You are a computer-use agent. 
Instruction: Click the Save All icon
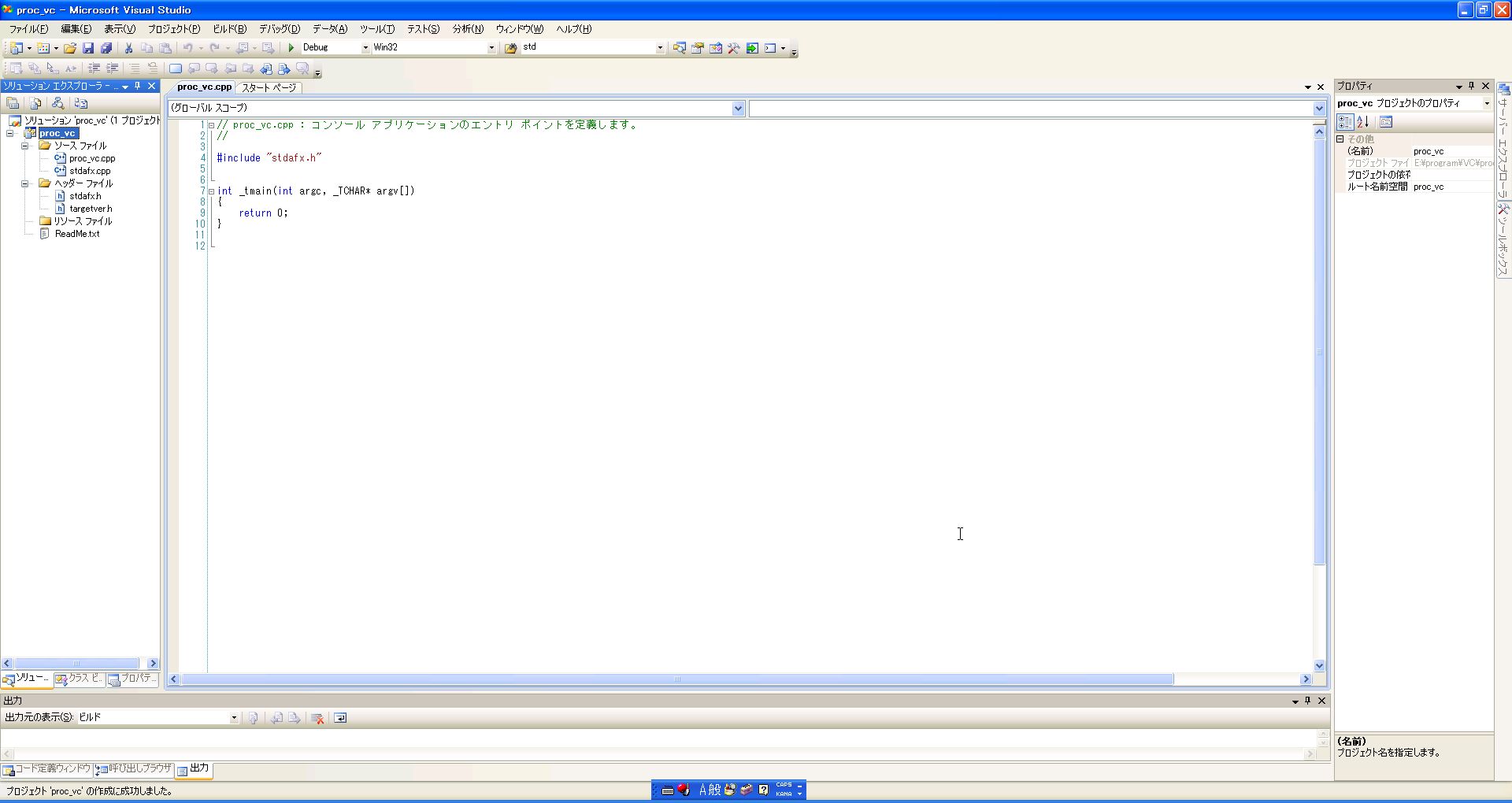[x=106, y=48]
